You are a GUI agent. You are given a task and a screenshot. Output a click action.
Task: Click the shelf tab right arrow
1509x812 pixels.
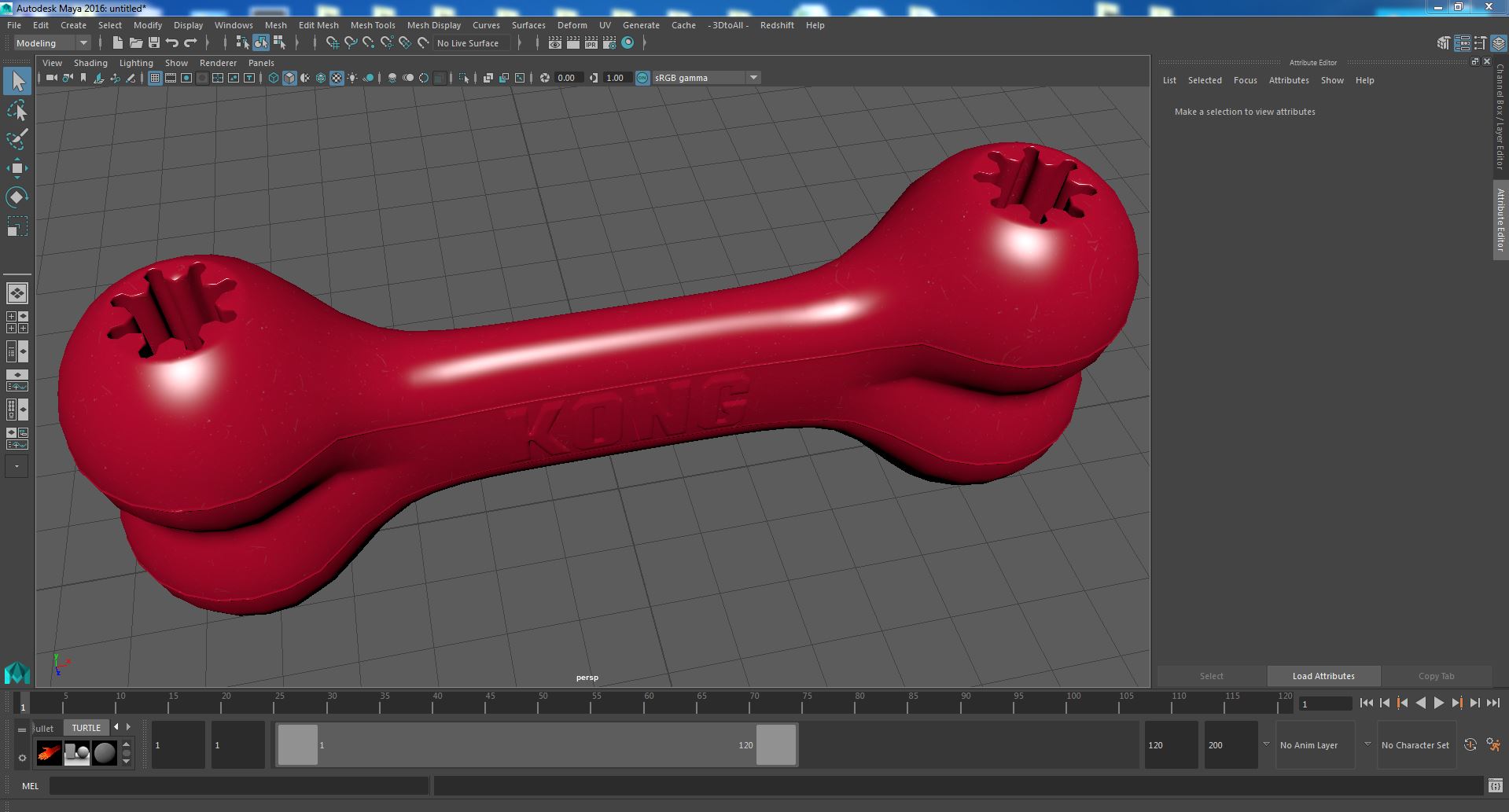[x=128, y=727]
